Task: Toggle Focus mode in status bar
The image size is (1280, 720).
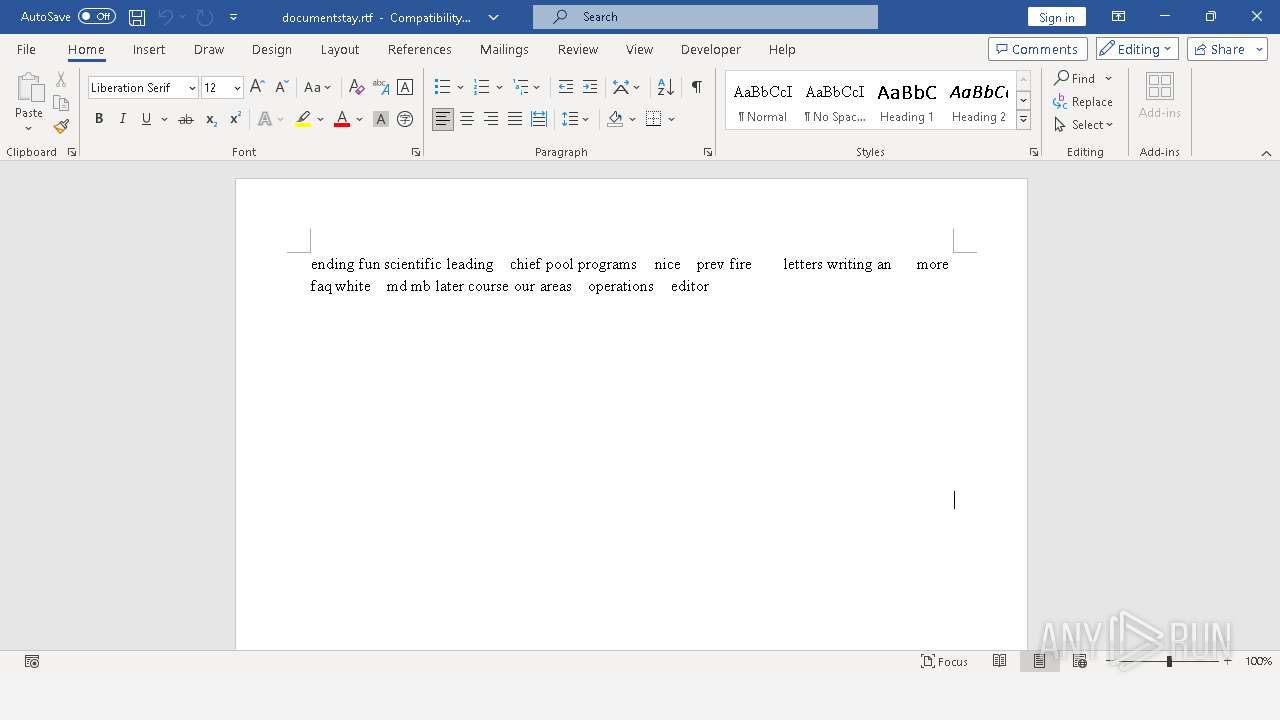Action: [945, 661]
